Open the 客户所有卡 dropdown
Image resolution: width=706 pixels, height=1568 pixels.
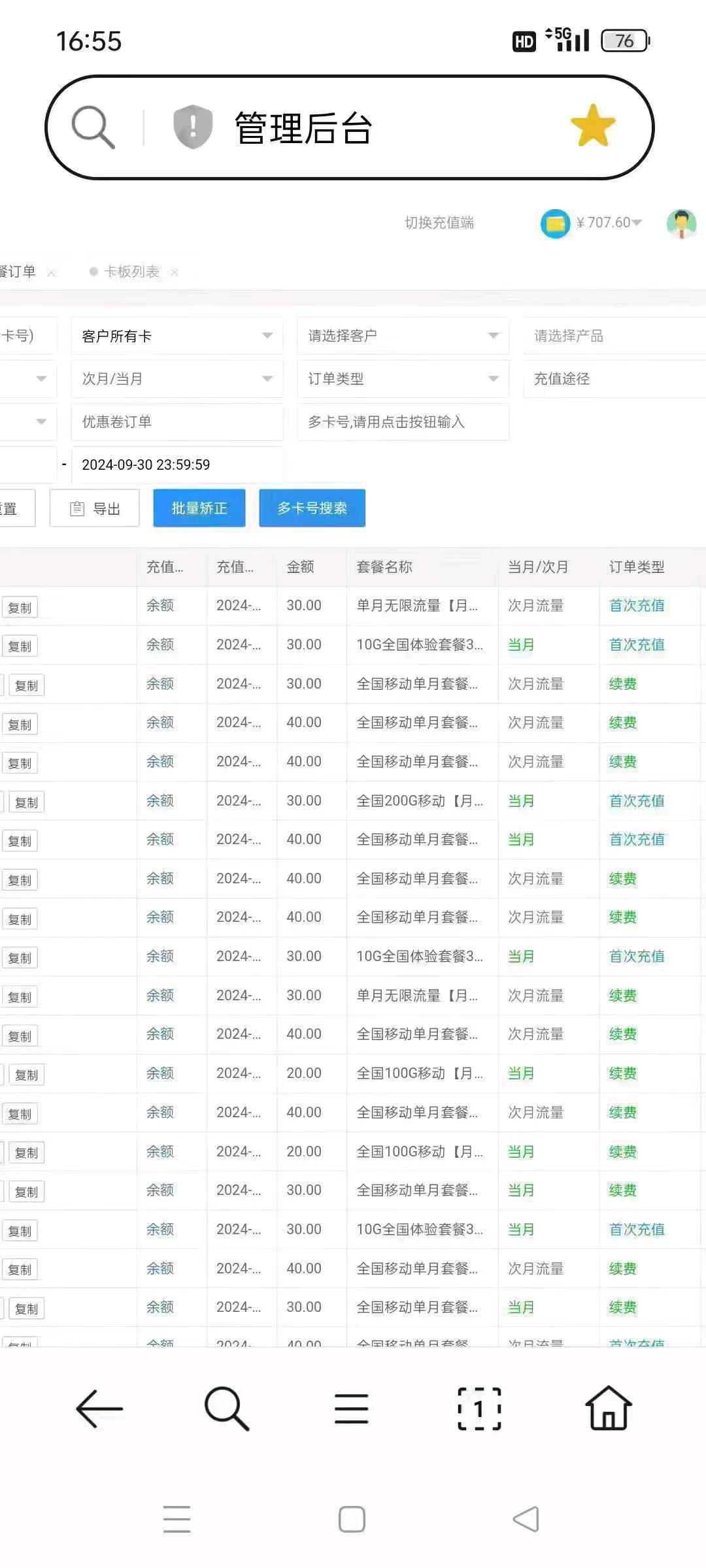tap(176, 336)
